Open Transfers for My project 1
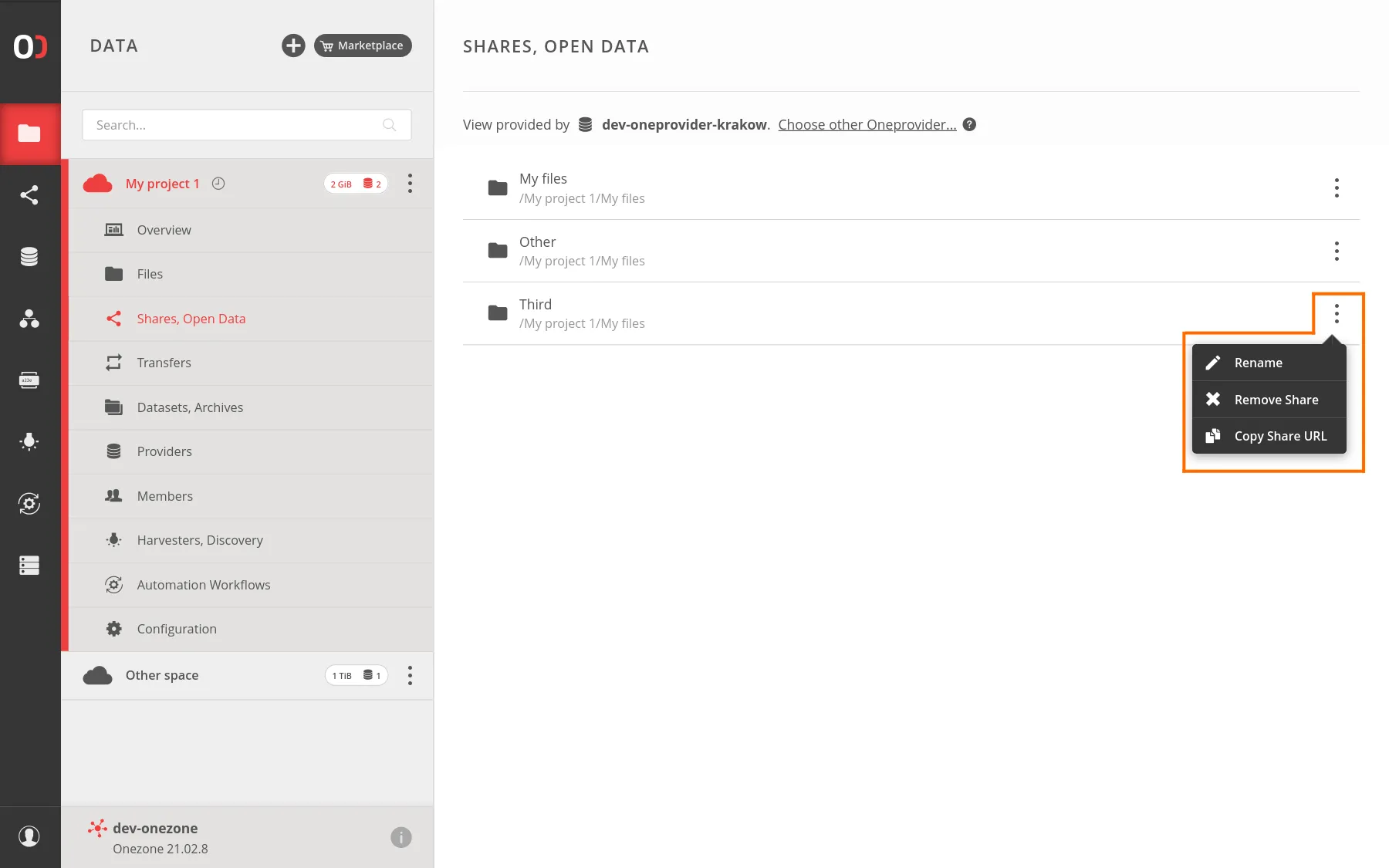Image resolution: width=1389 pixels, height=868 pixels. [163, 363]
